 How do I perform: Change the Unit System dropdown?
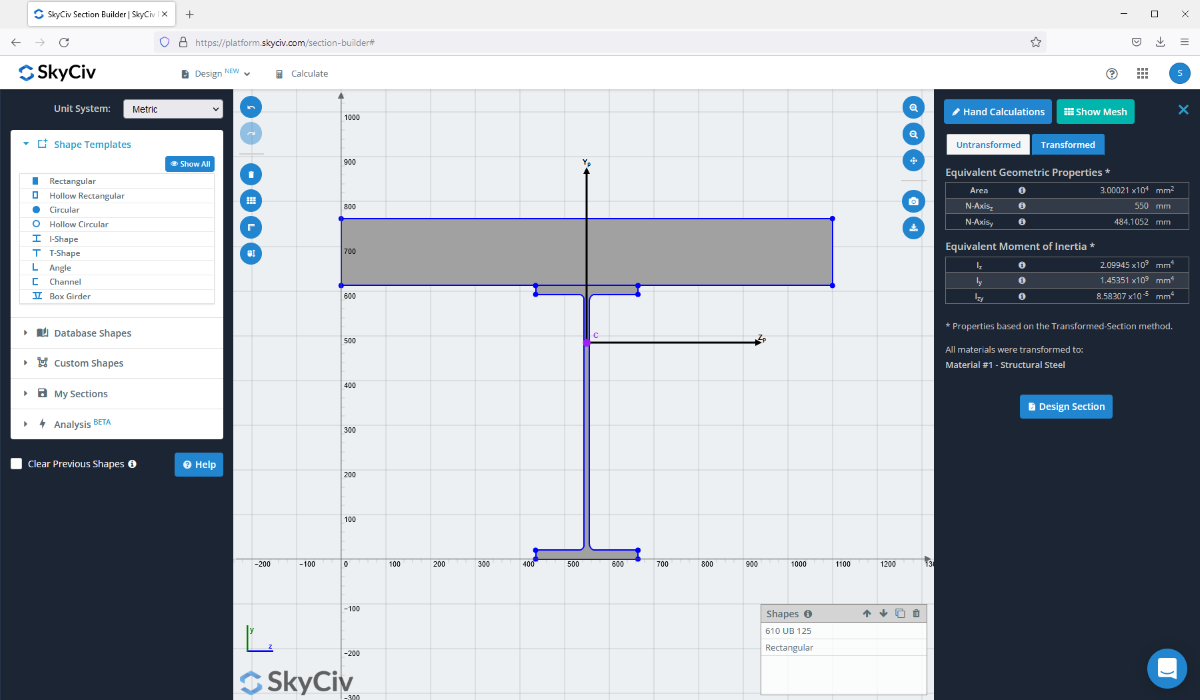tap(173, 108)
